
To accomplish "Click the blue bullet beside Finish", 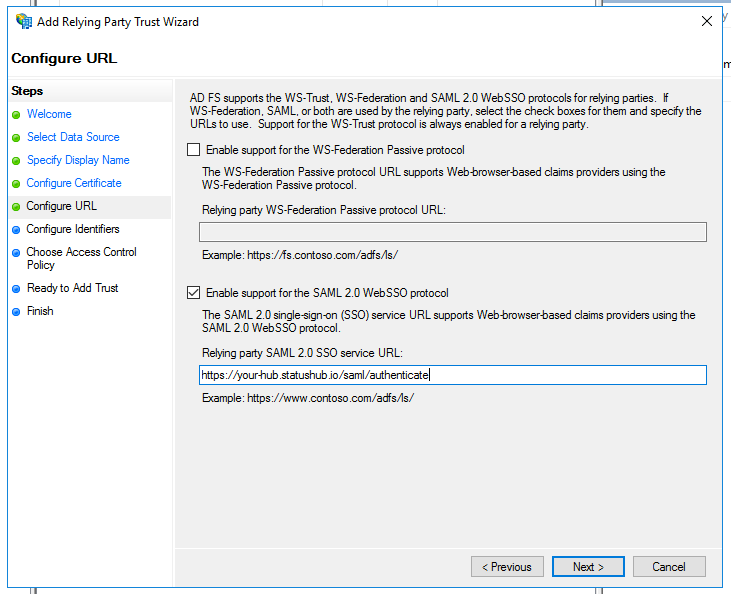I will pos(16,312).
